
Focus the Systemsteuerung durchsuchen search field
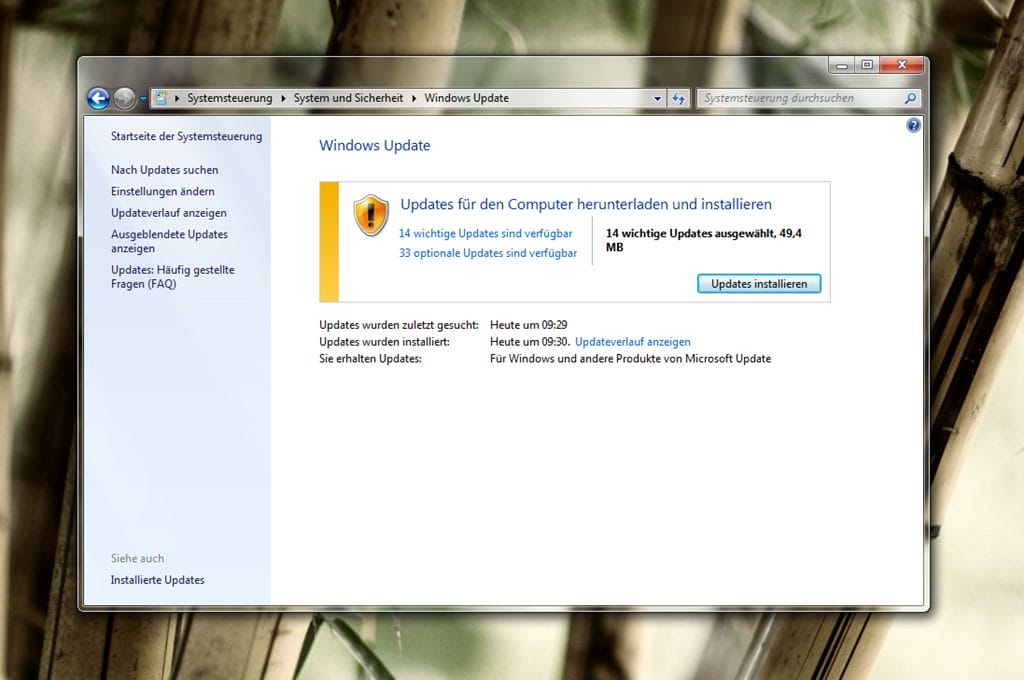tap(798, 98)
